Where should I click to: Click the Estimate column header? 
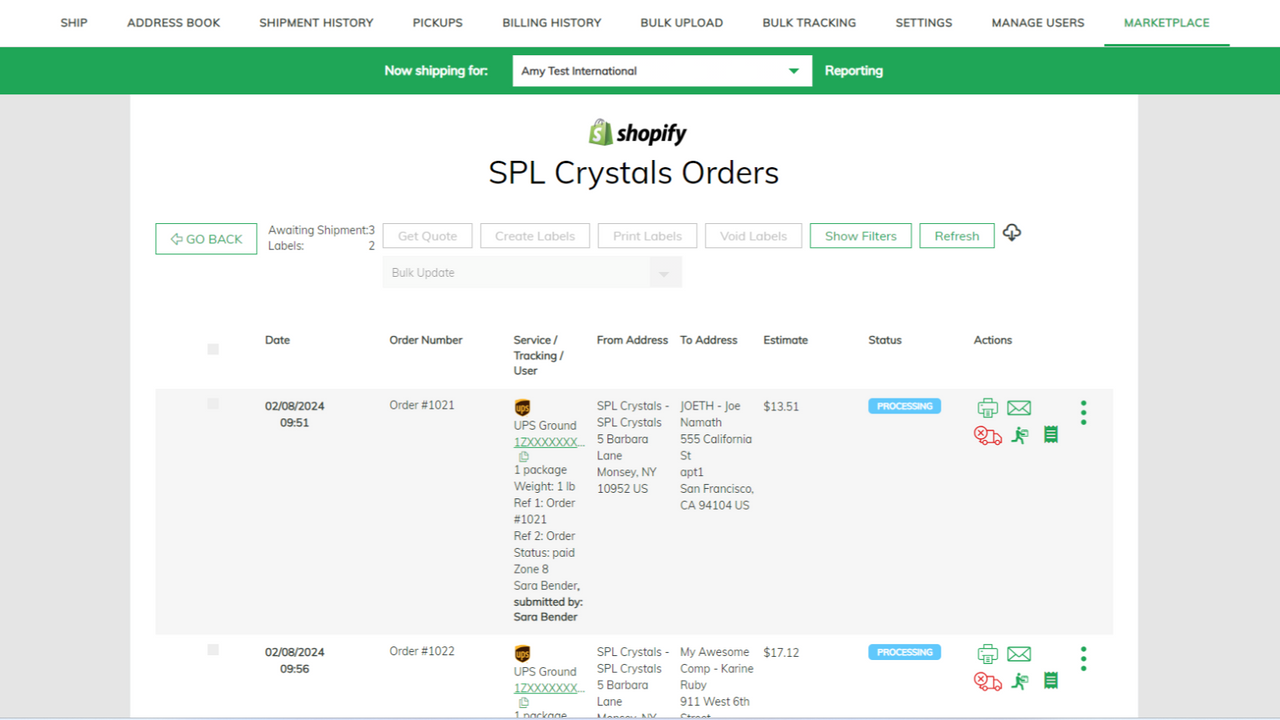tap(786, 340)
